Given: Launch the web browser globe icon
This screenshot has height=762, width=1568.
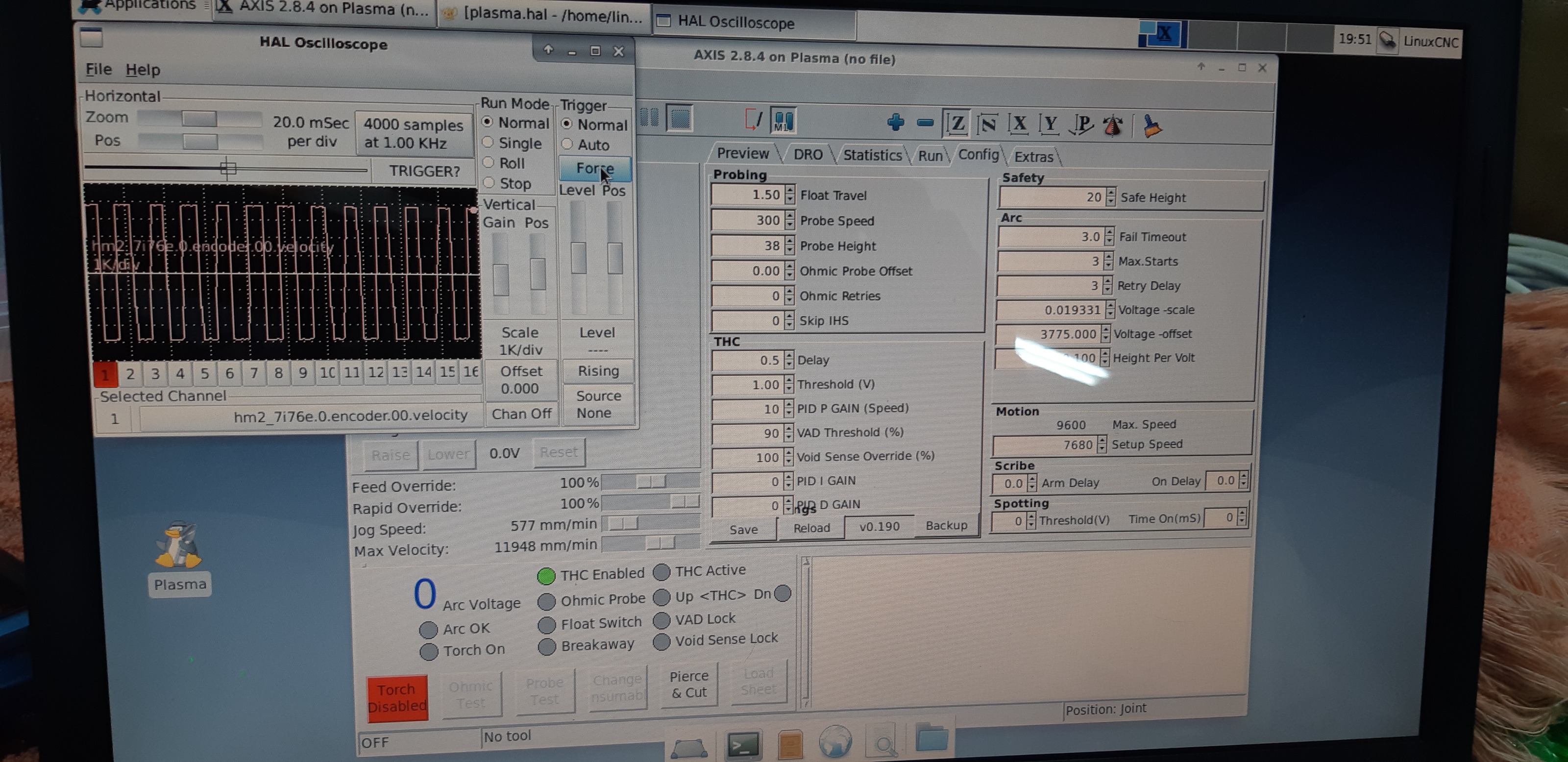Looking at the screenshot, I should tap(835, 741).
